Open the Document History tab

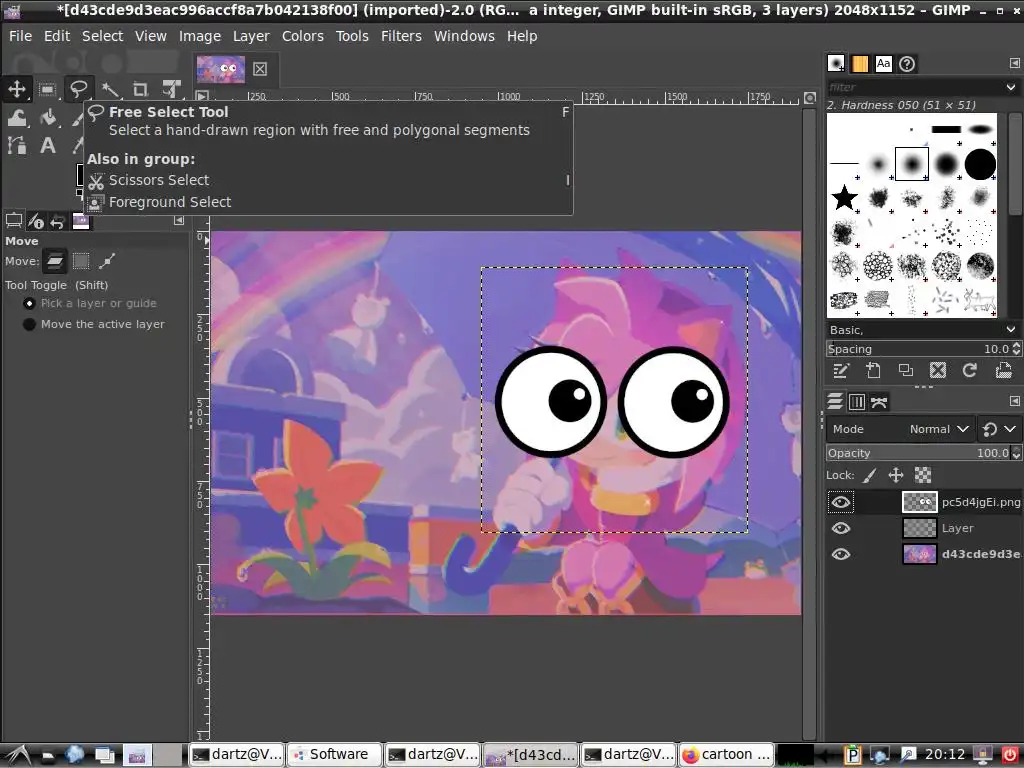pyautogui.click(x=907, y=63)
